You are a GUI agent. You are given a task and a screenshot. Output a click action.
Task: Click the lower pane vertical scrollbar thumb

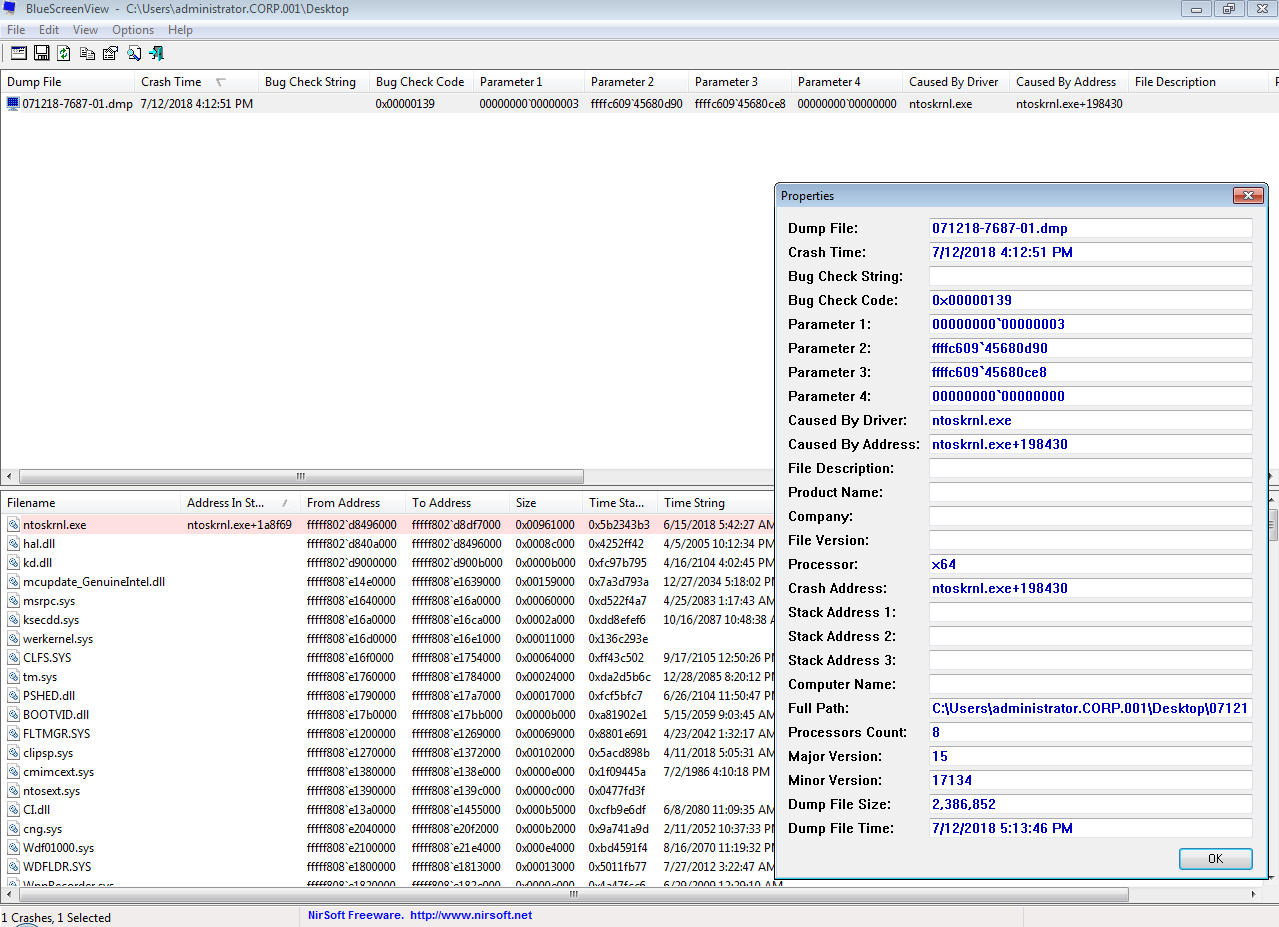pyautogui.click(x=1273, y=525)
